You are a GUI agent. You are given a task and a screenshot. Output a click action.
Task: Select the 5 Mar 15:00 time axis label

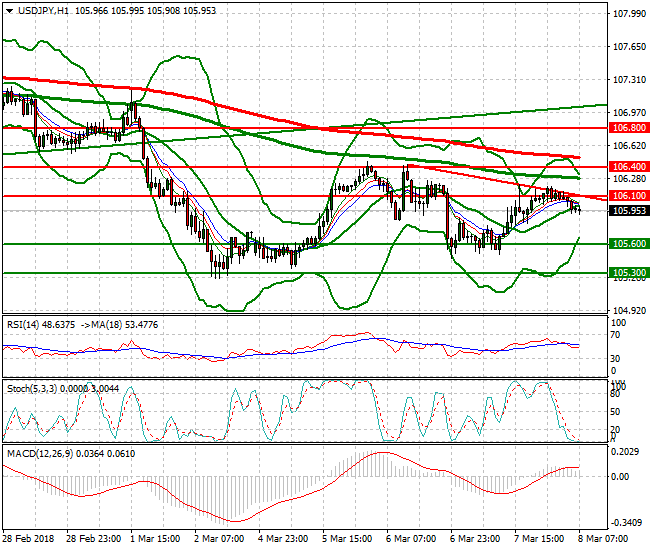pos(347,539)
